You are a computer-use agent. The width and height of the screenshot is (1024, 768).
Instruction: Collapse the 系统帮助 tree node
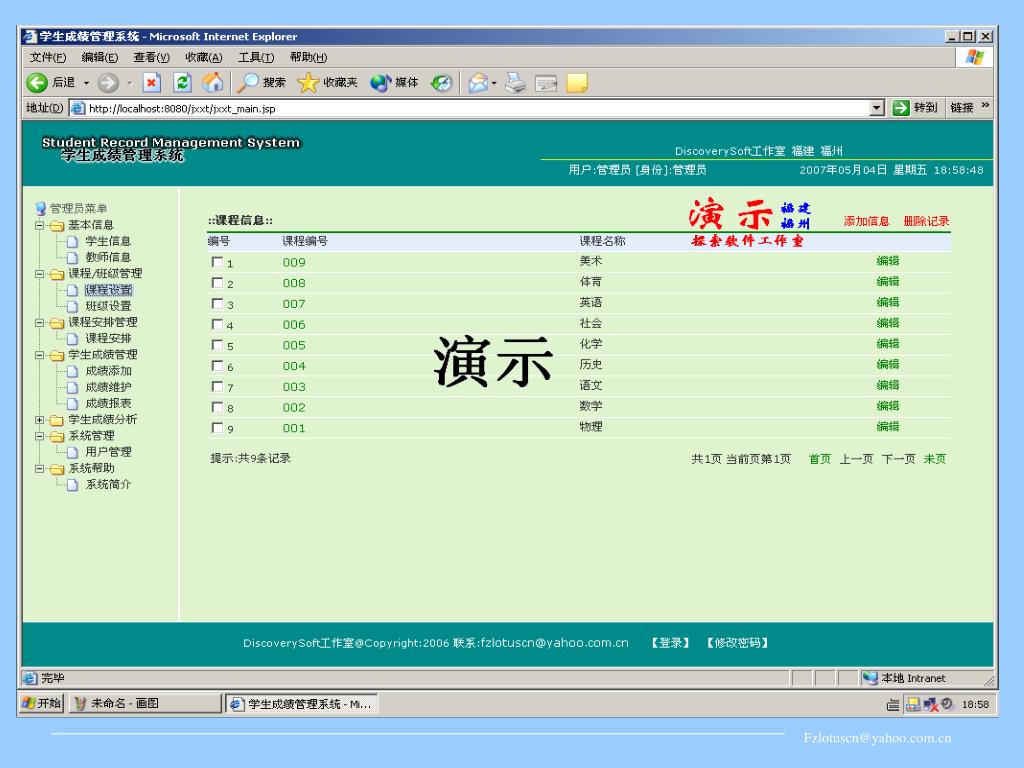coord(40,469)
